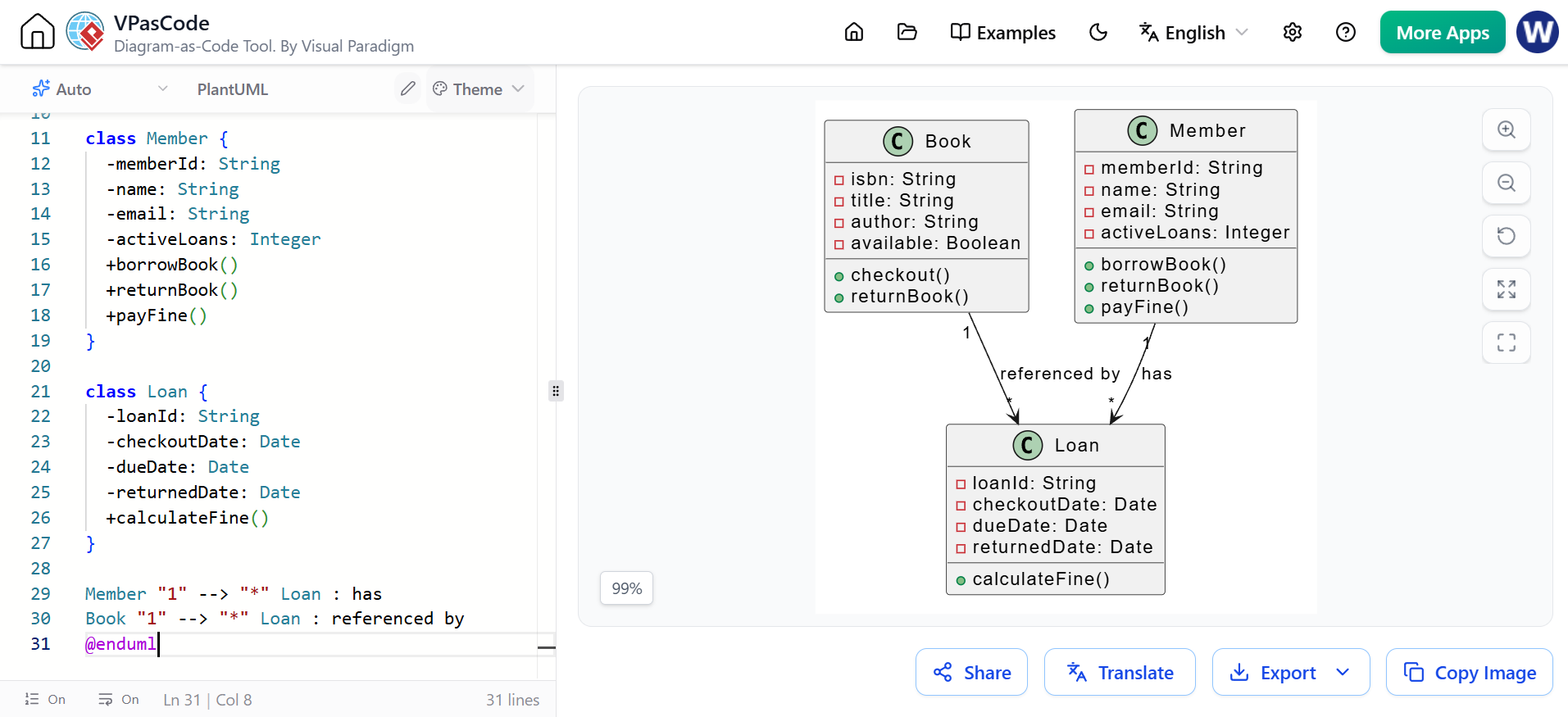Click code line 'class Loan {'
1568x717 pixels.
(x=147, y=392)
